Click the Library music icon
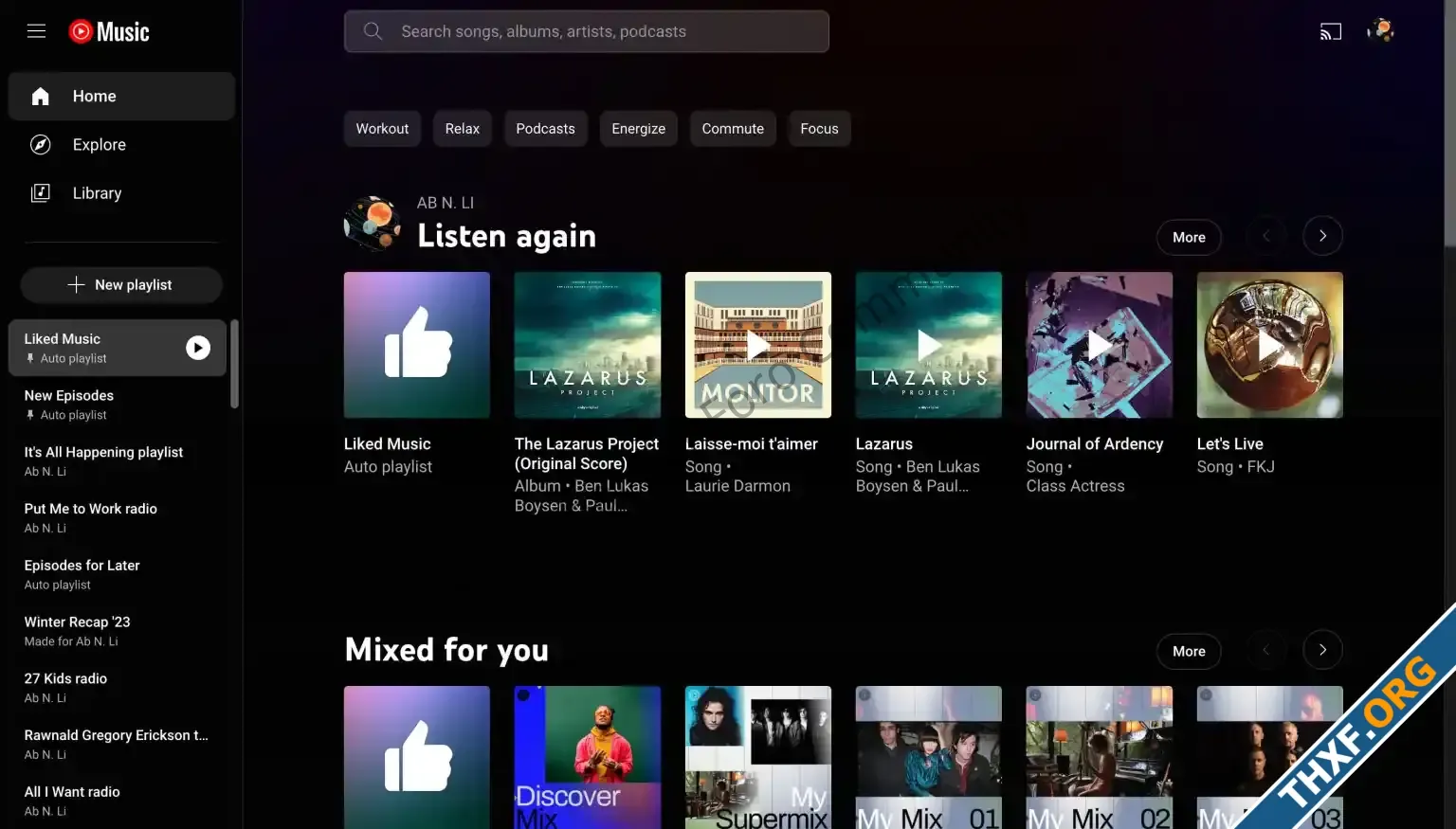Image resolution: width=1456 pixels, height=829 pixels. (x=40, y=193)
